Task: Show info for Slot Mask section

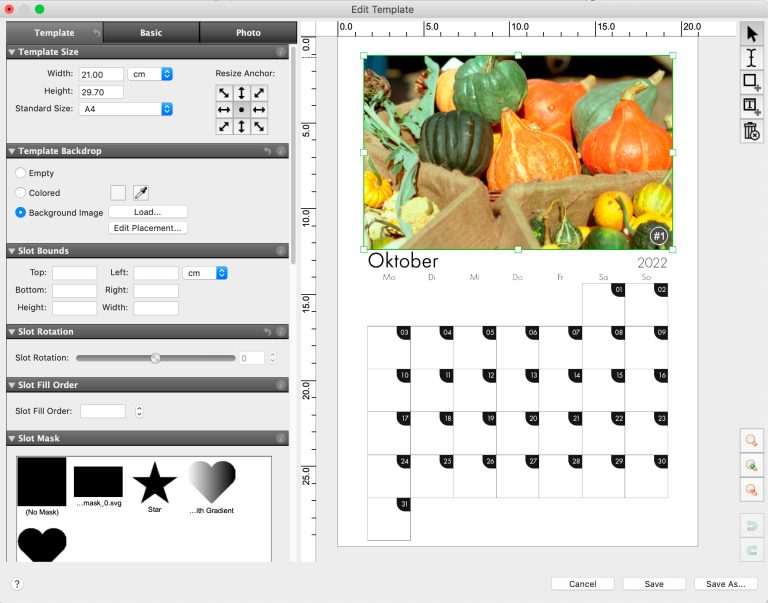Action: click(281, 438)
